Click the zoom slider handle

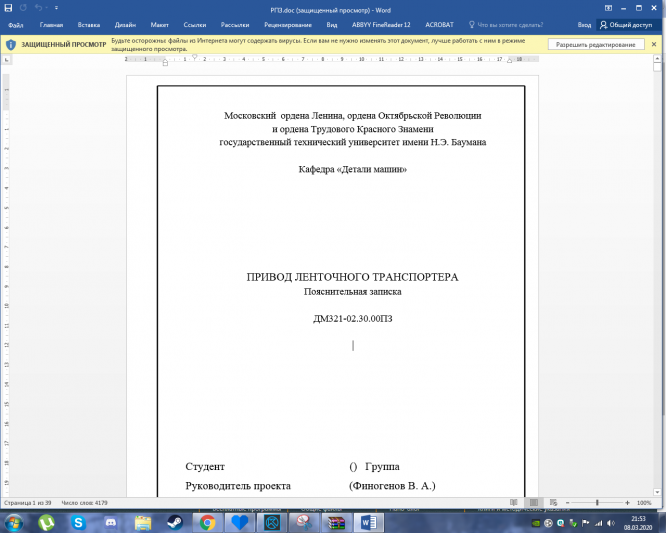[x=597, y=503]
